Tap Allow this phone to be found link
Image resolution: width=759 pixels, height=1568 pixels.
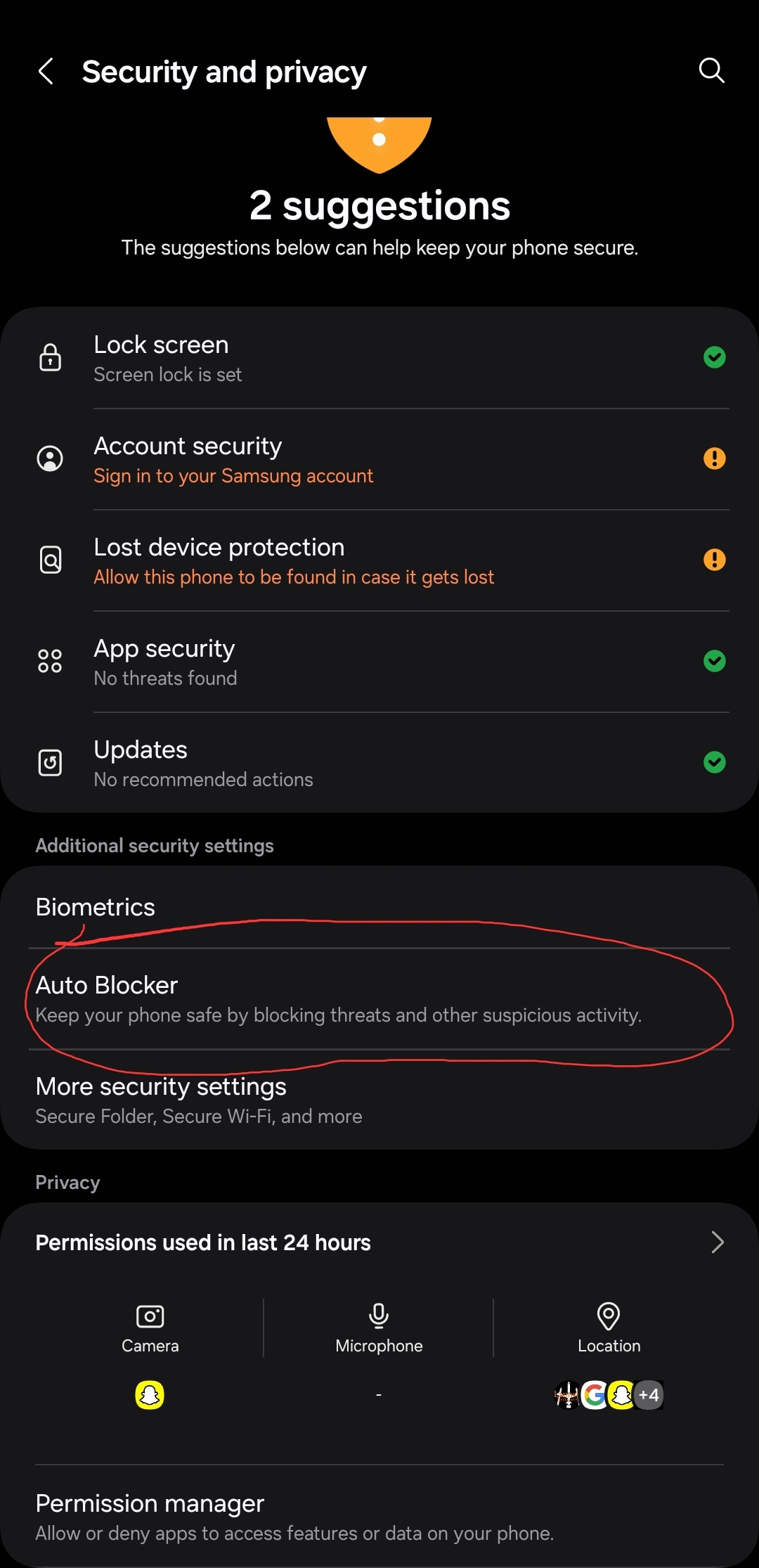pos(294,577)
